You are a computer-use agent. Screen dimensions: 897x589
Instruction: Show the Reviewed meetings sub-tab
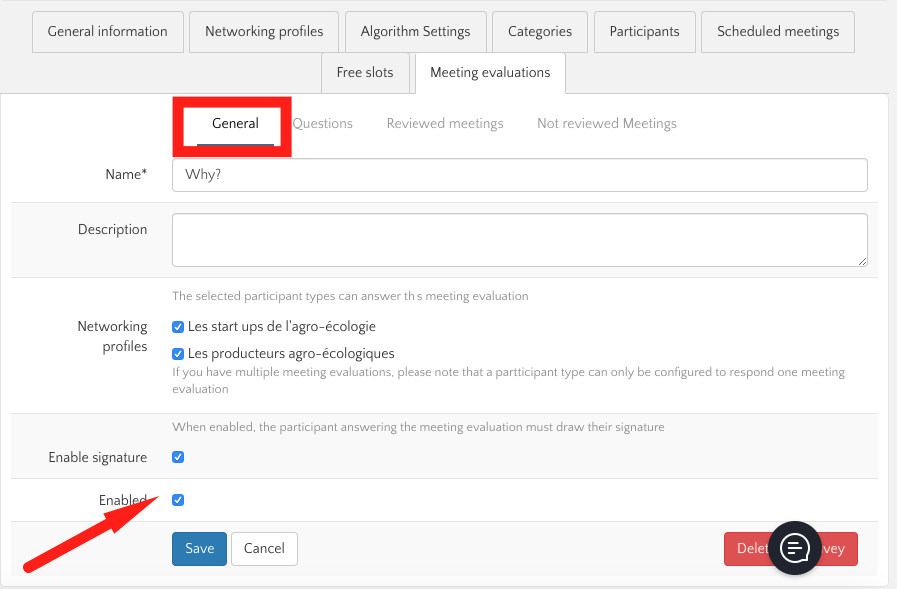pyautogui.click(x=445, y=124)
